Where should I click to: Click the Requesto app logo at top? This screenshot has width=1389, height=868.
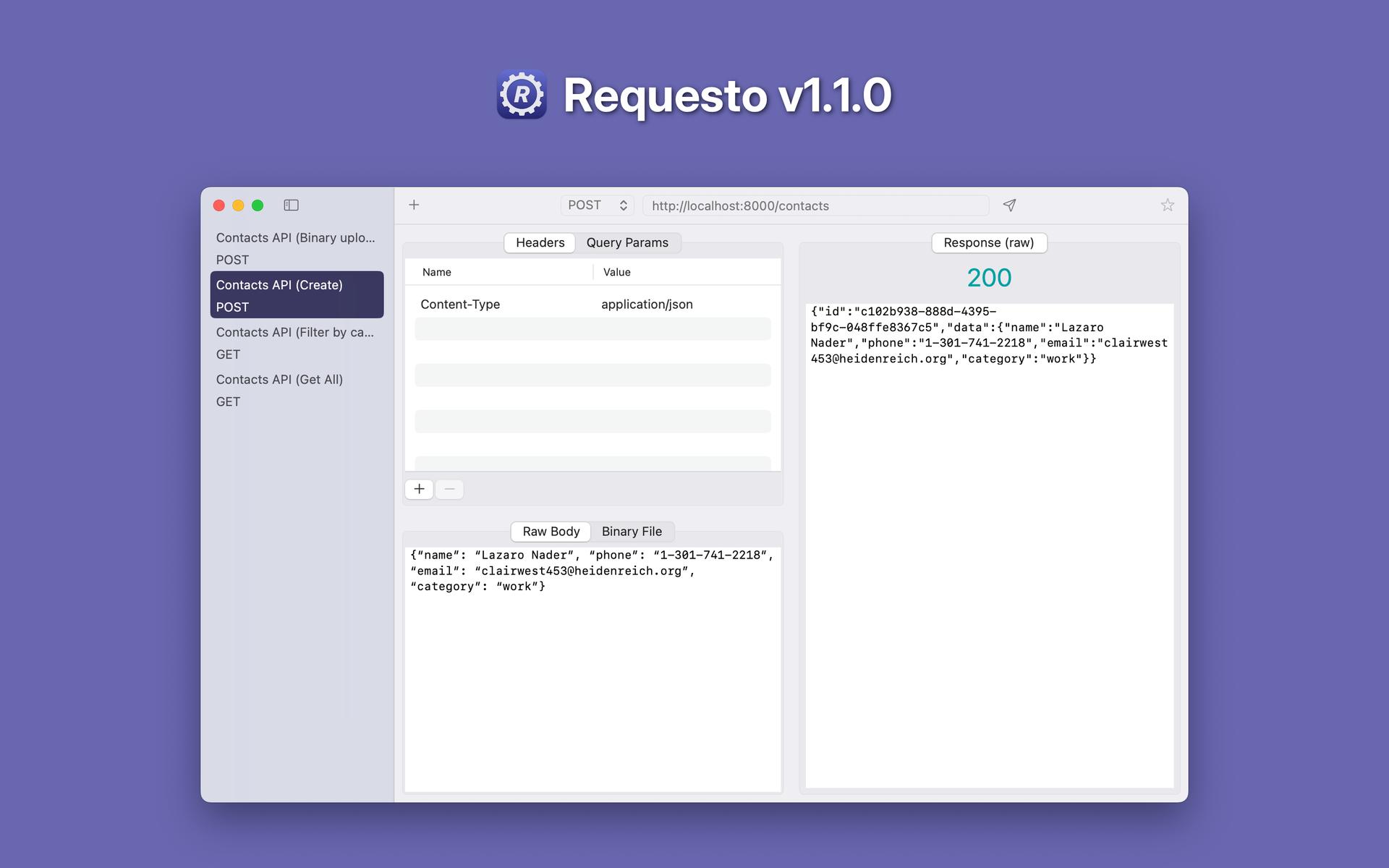[522, 95]
